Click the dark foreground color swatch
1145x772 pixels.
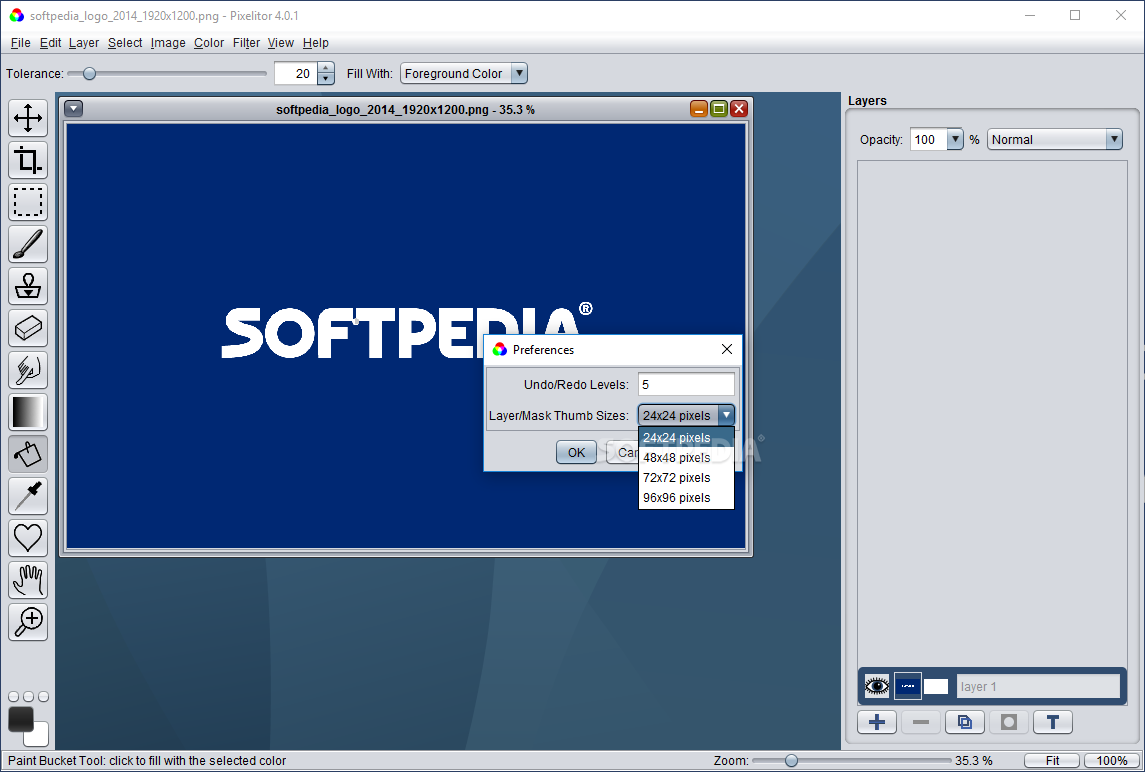[20, 719]
